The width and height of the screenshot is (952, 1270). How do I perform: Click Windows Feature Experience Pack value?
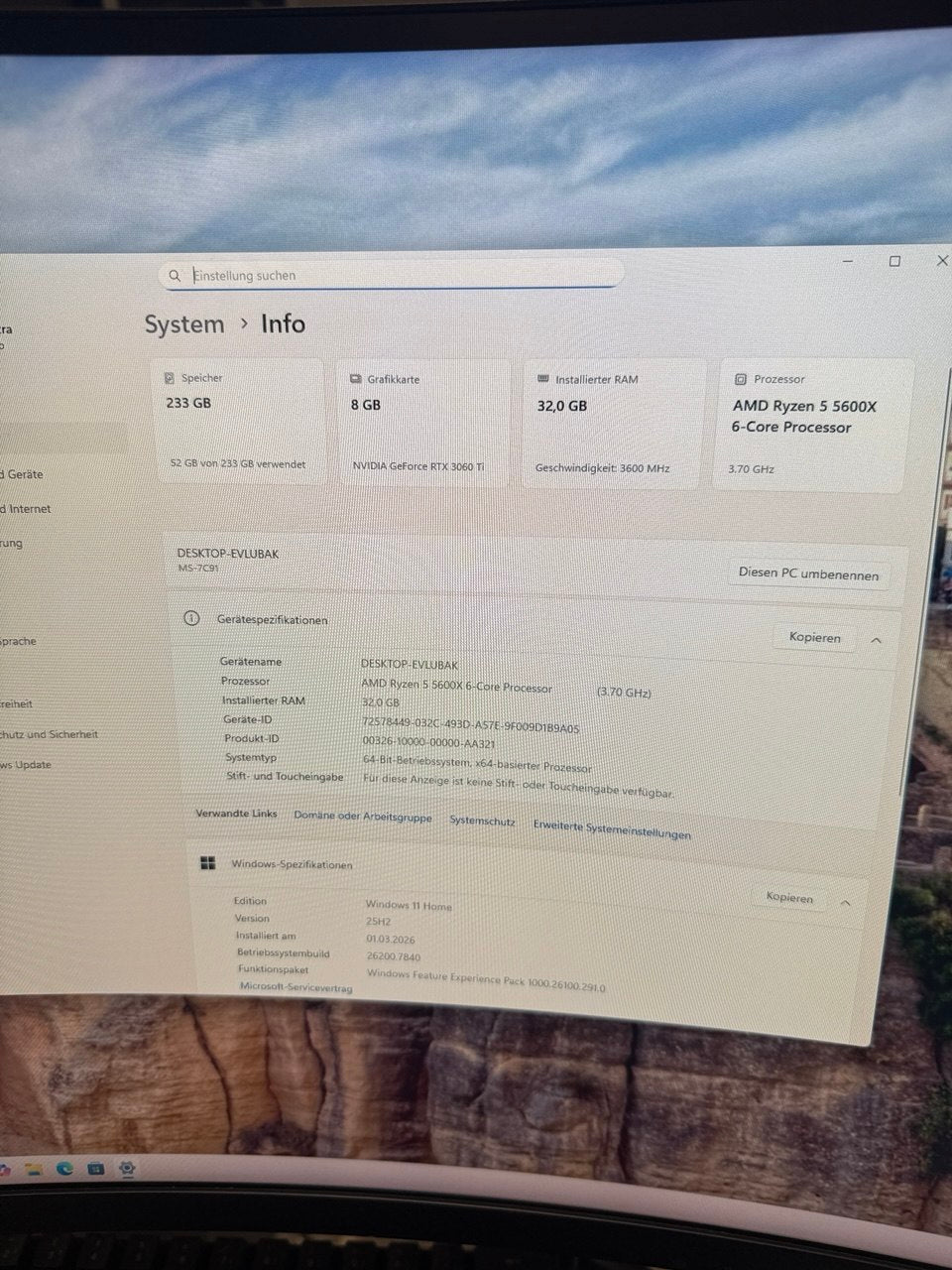(x=486, y=980)
